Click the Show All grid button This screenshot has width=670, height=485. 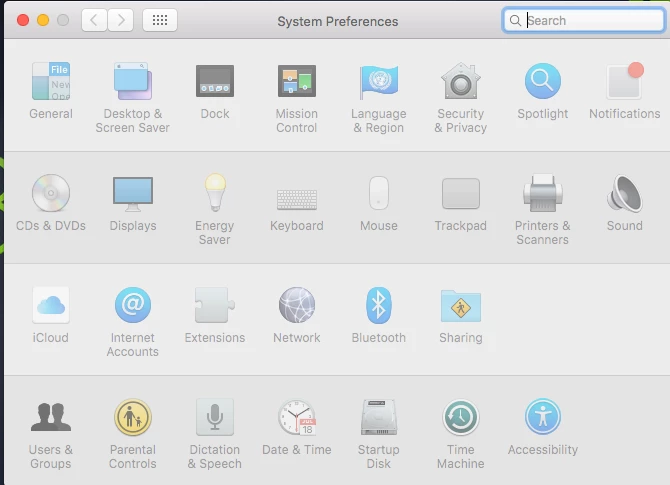click(160, 20)
